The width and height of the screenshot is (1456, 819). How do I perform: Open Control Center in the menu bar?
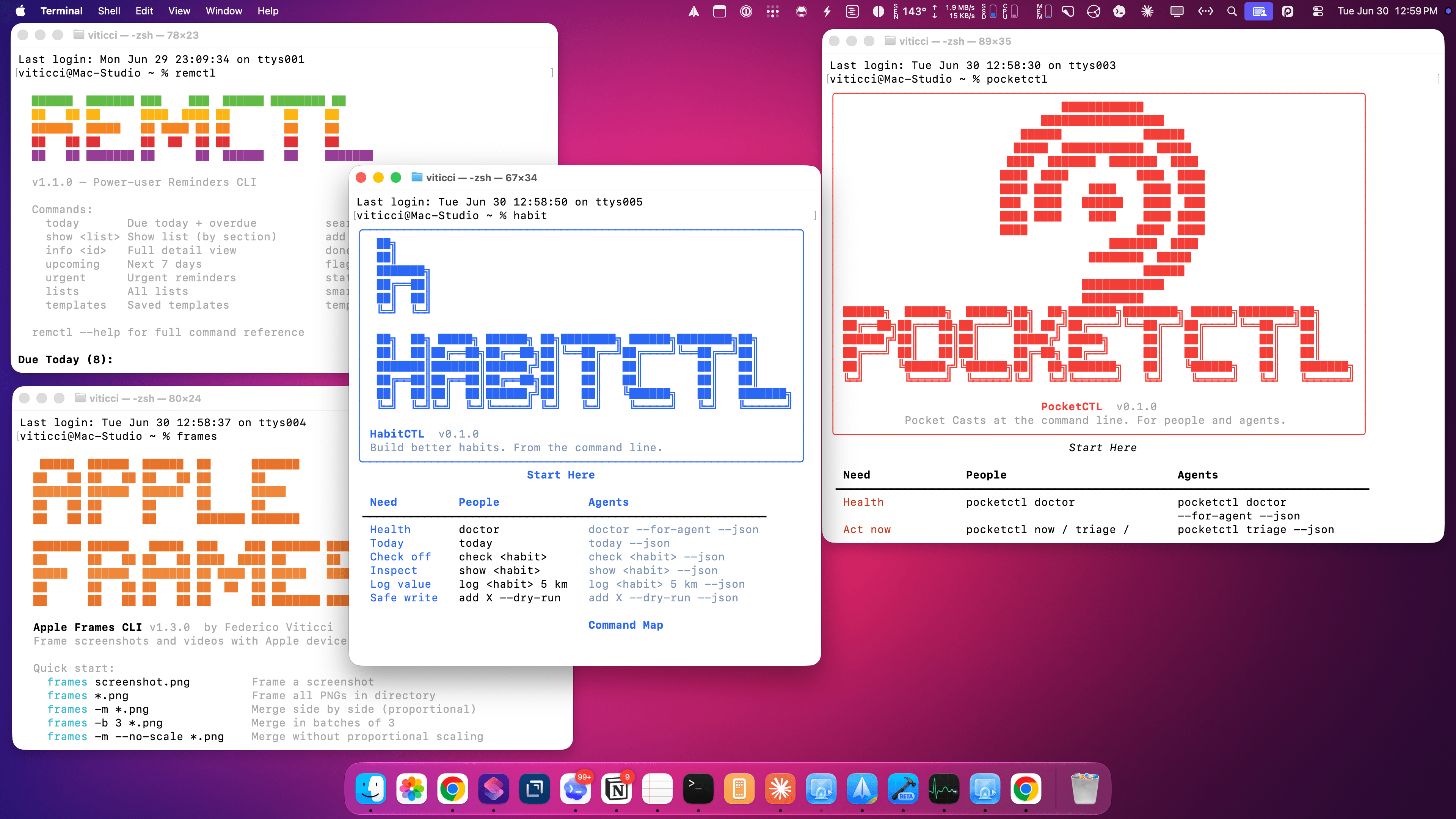tap(1318, 11)
